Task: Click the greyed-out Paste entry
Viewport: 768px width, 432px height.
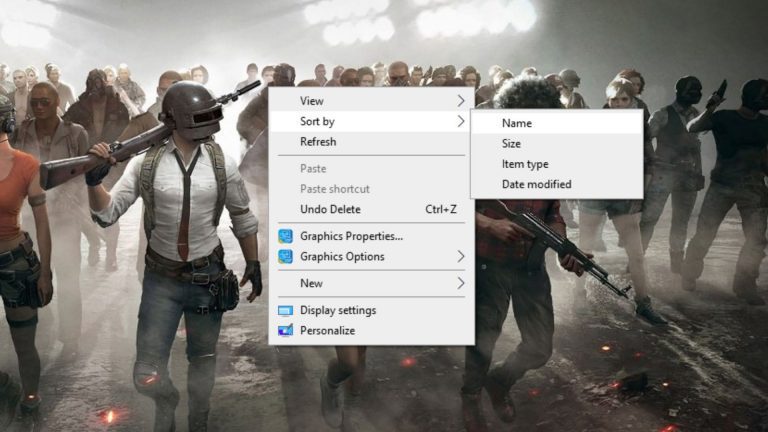Action: [x=313, y=169]
